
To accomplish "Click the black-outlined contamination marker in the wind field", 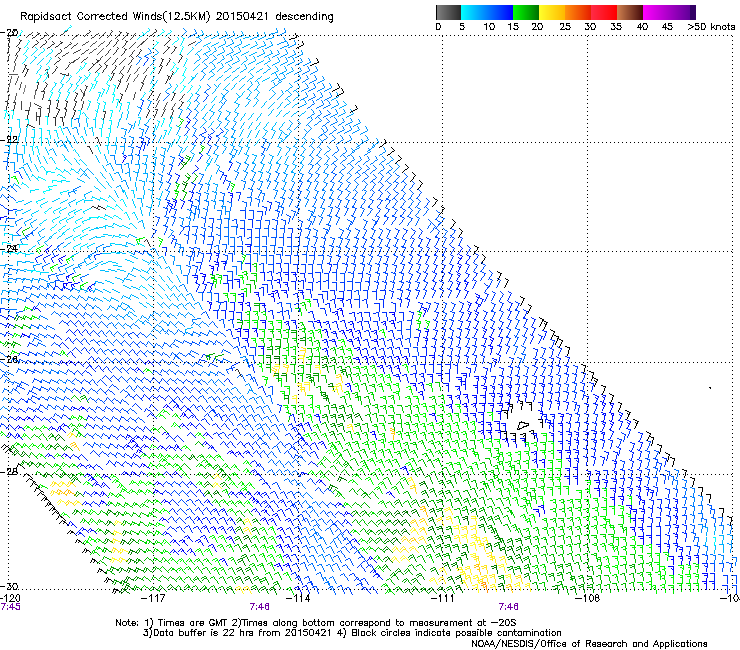I will (x=522, y=425).
